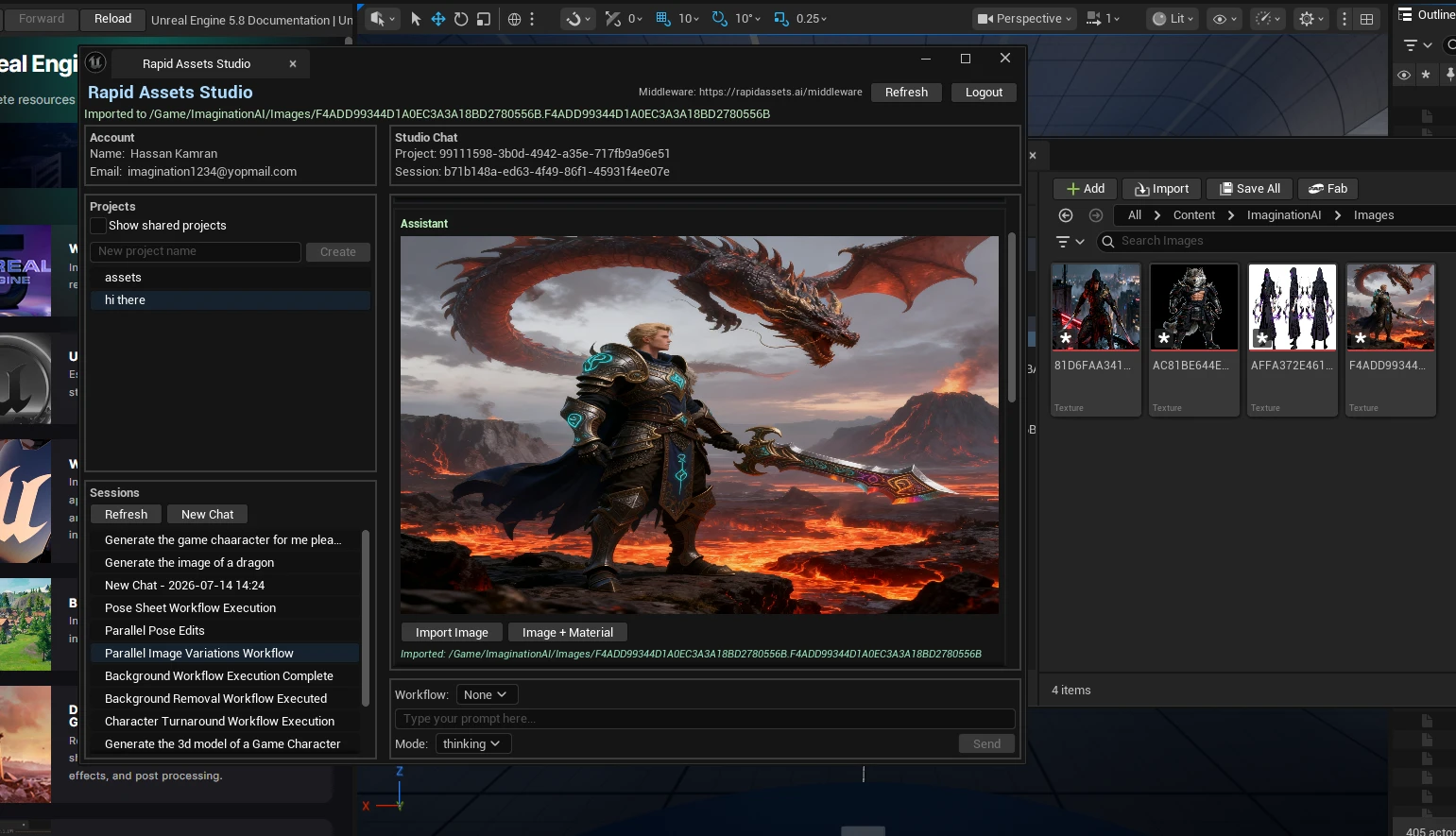The height and width of the screenshot is (836, 1456).
Task: Click Unreal Engine logo in Rapid Assets window
Action: tap(95, 62)
